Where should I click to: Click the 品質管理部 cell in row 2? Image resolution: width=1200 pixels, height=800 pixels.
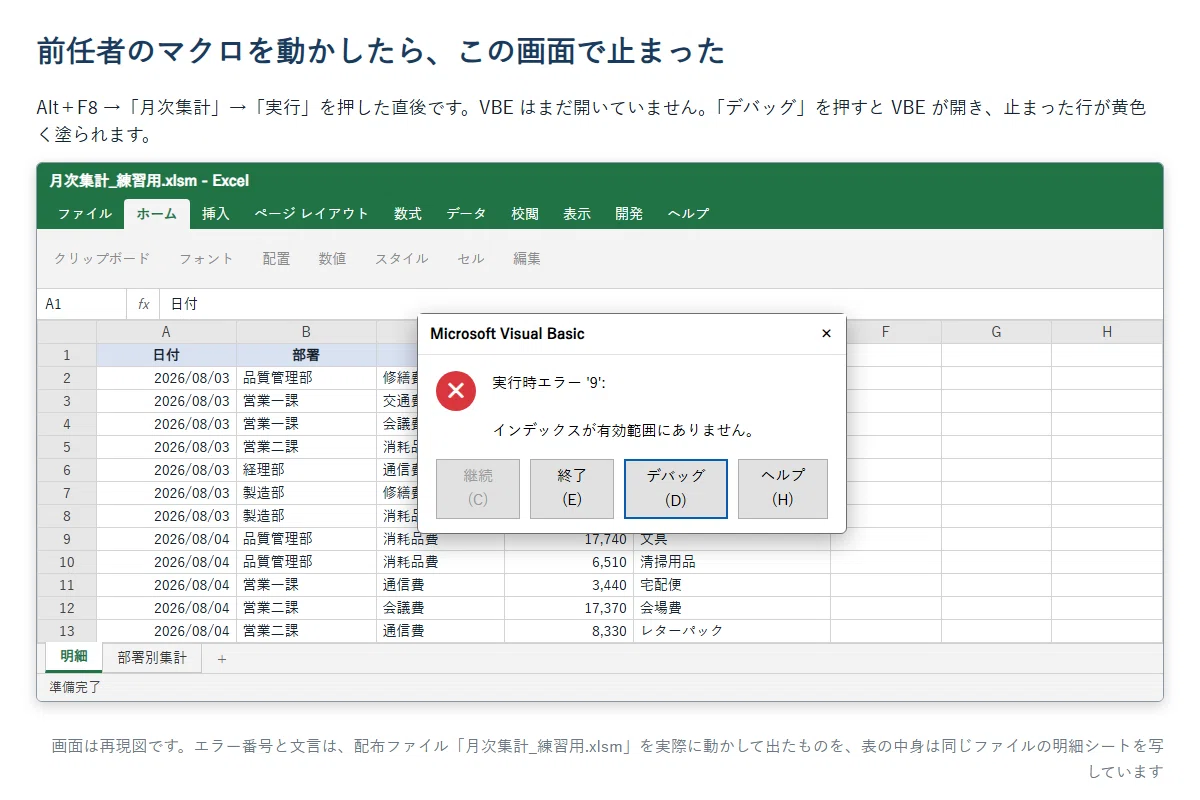(306, 378)
